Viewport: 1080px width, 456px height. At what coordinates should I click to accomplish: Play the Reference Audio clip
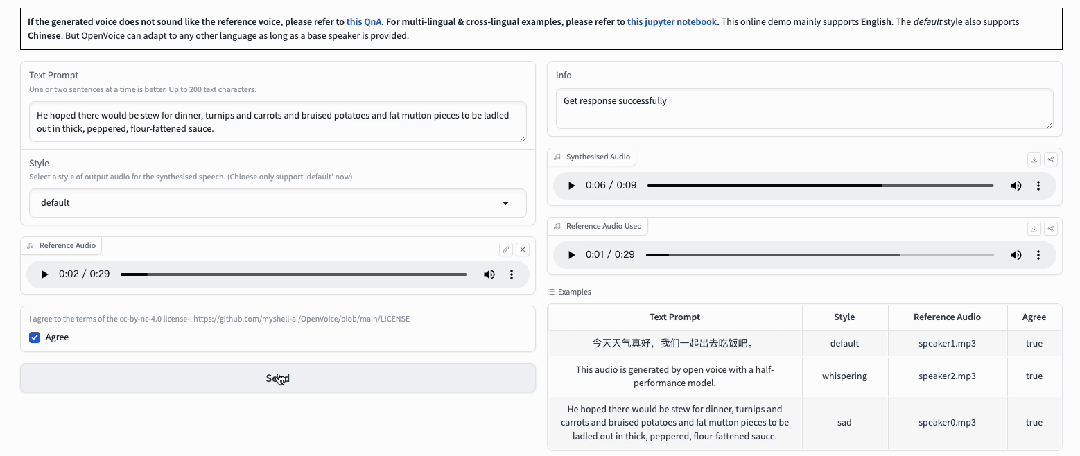coord(45,274)
